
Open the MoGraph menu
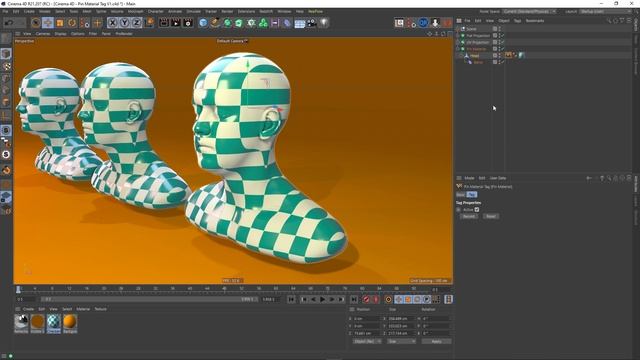136,11
